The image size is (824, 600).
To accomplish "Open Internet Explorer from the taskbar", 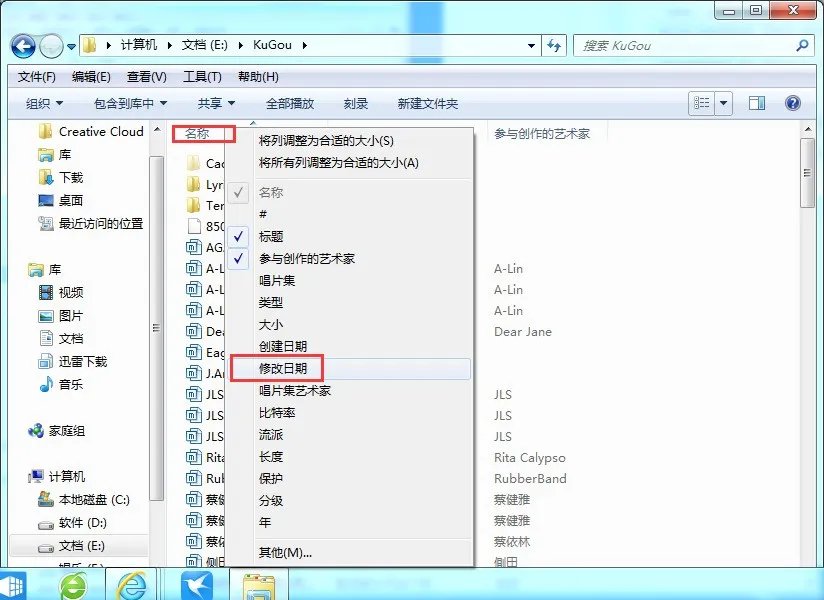I will 133,583.
